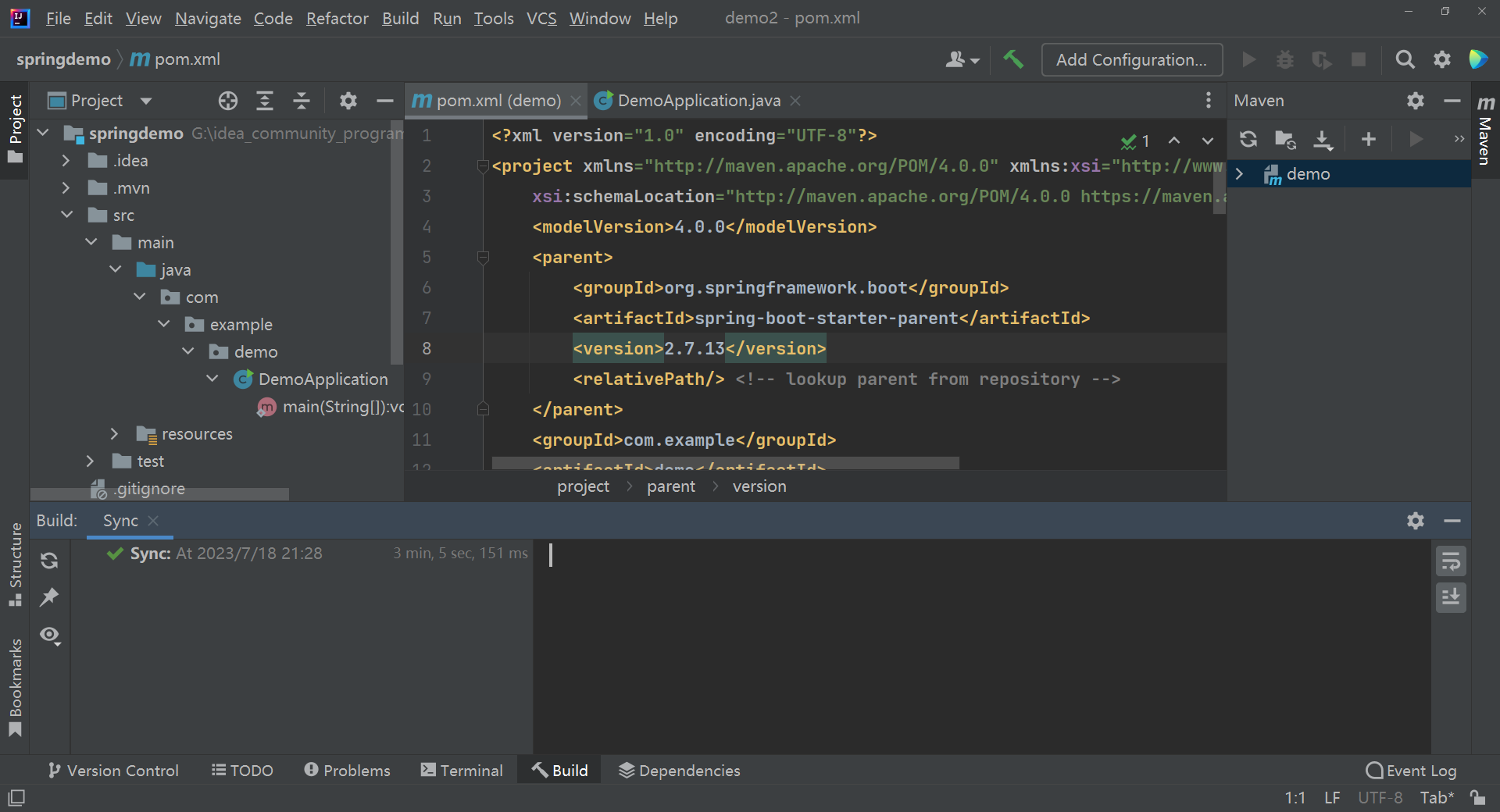Hide the Project tool window
The image size is (1500, 812).
point(384,101)
